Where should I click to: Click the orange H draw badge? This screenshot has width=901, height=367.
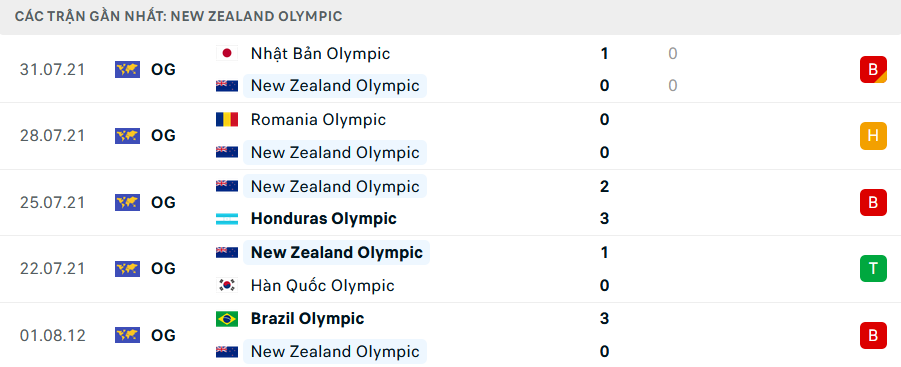873,136
